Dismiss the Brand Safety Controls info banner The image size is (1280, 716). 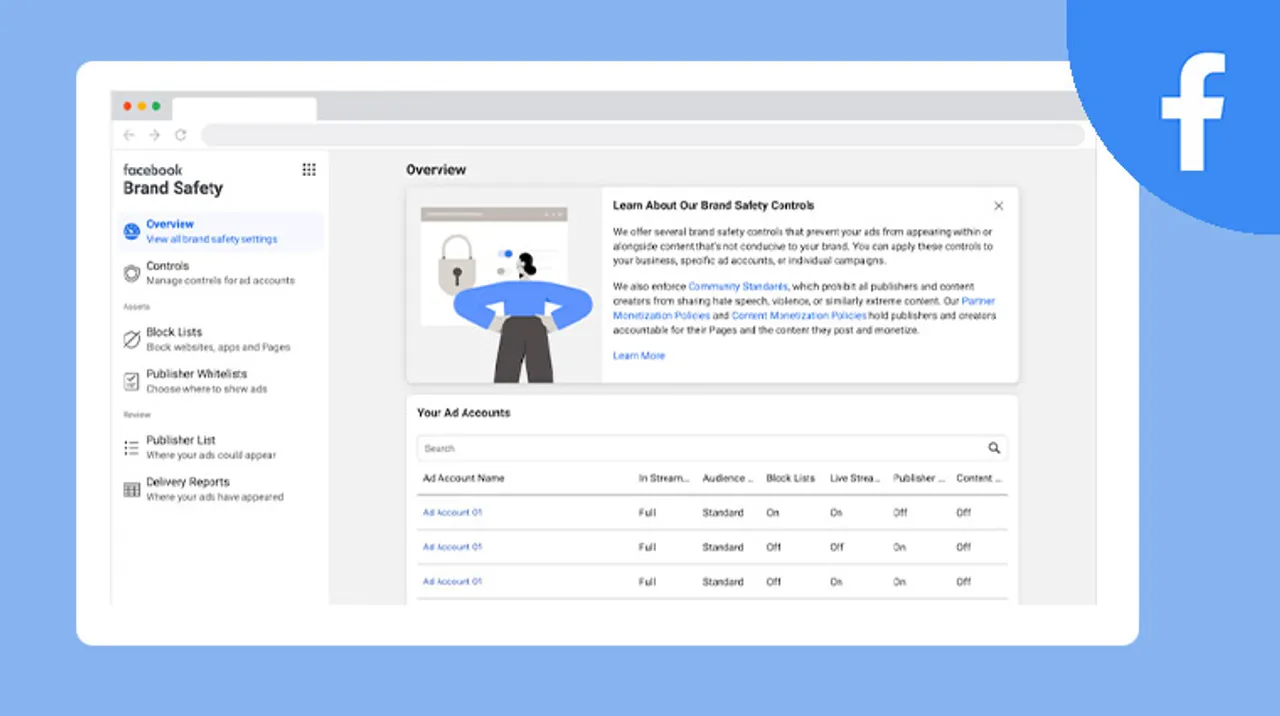coord(998,206)
